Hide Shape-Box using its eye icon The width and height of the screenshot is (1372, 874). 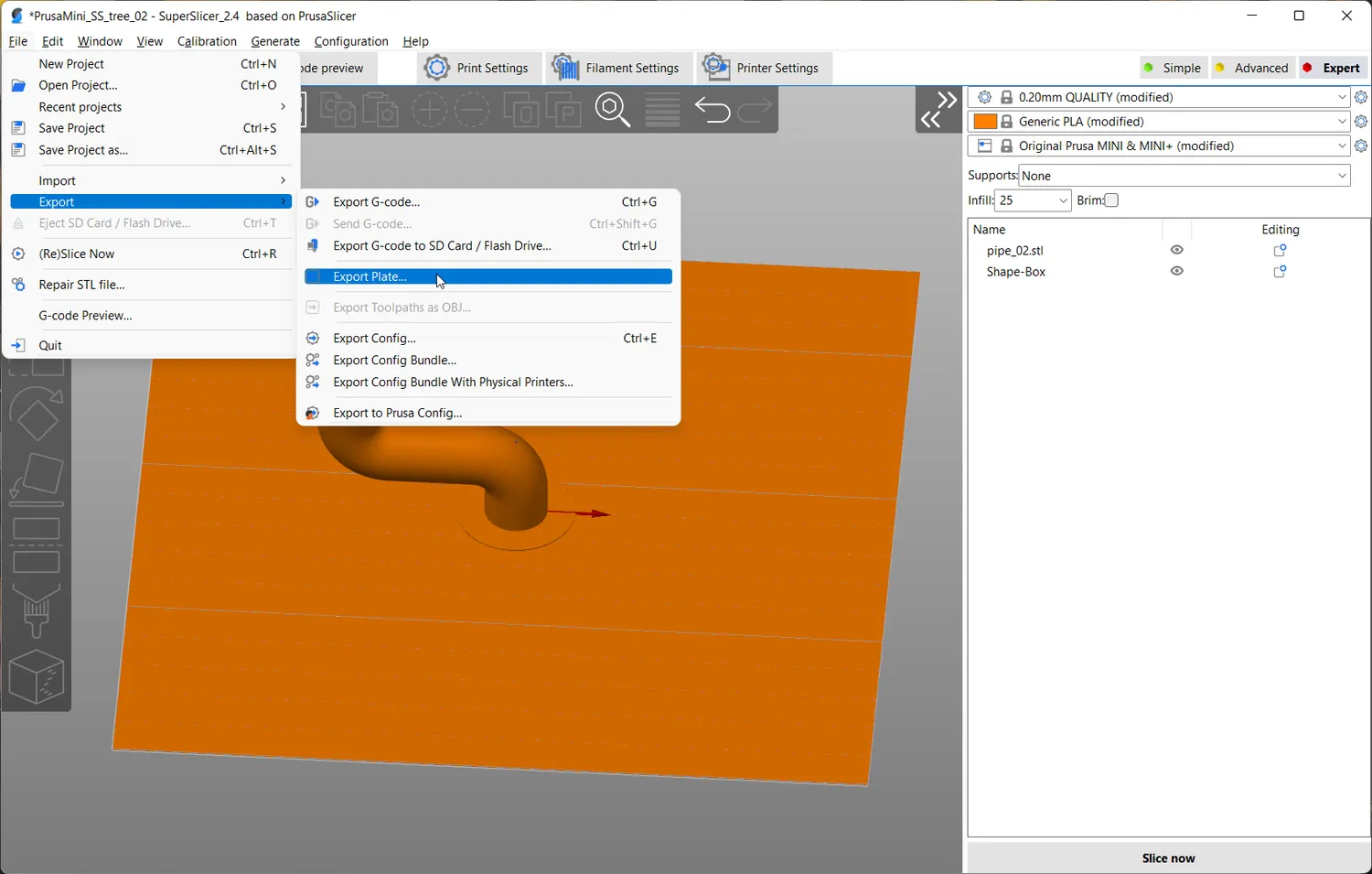coord(1177,271)
